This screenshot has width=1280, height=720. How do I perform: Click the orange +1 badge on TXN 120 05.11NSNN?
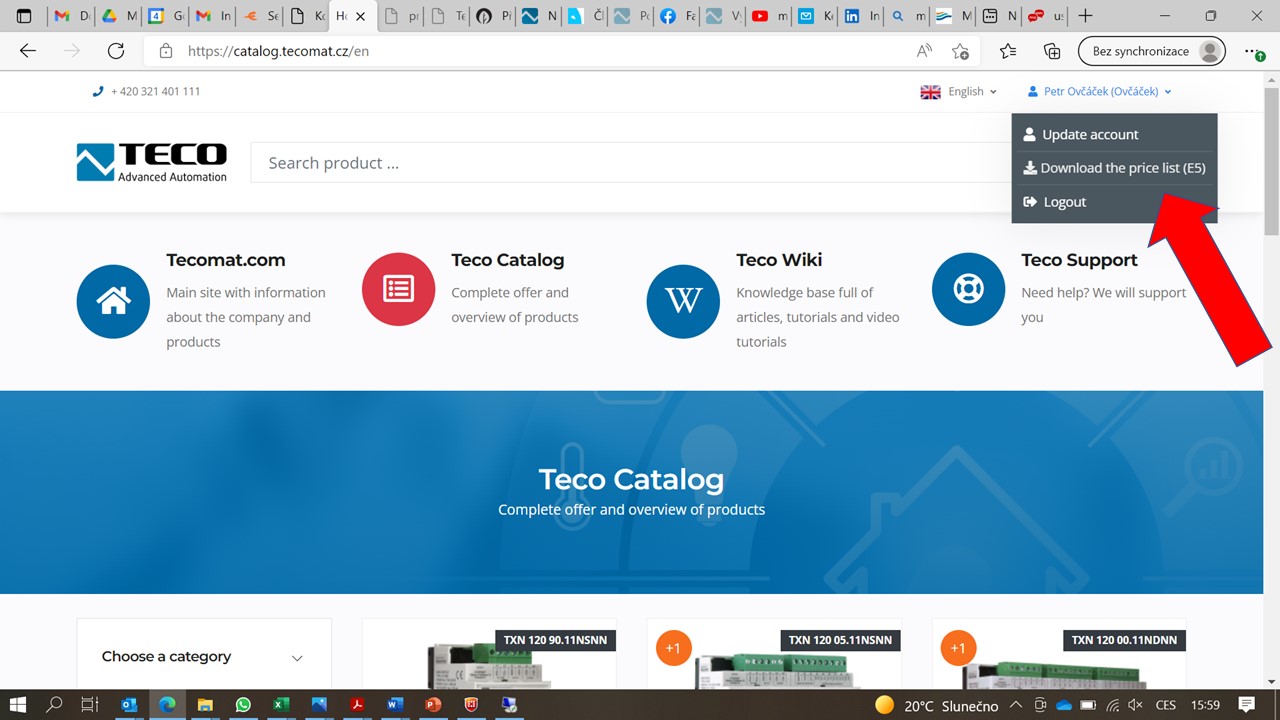[673, 648]
